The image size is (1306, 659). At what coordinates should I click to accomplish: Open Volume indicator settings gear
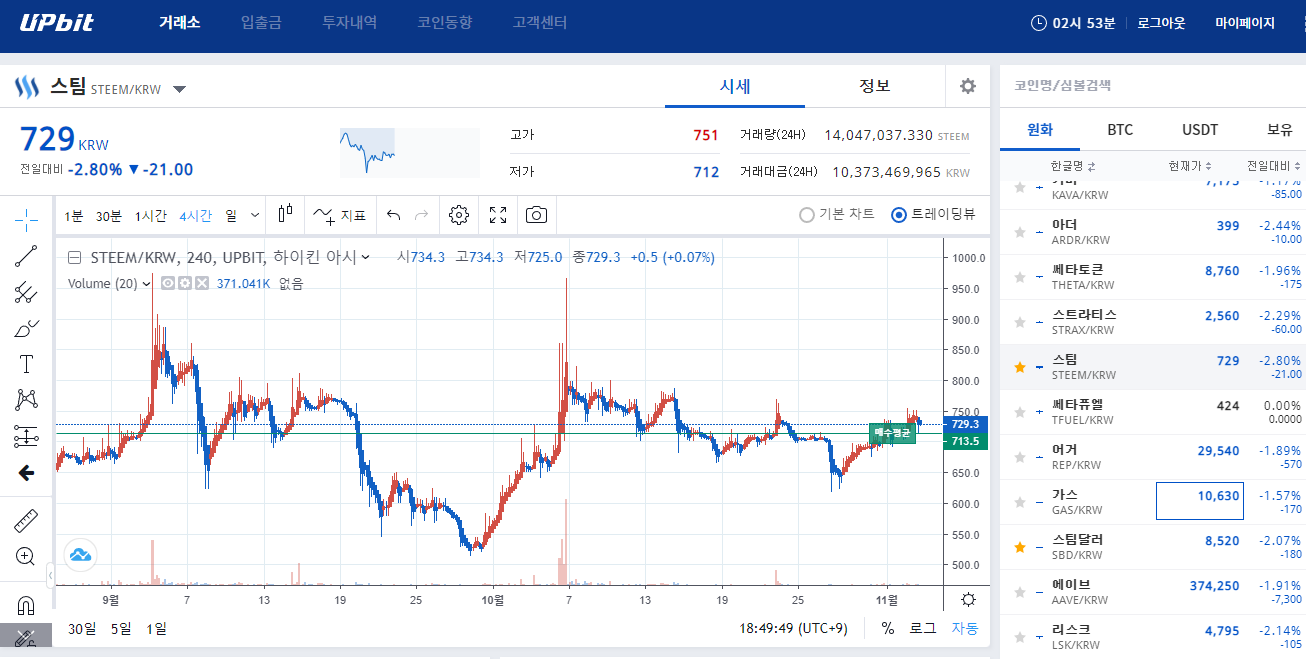tap(185, 283)
